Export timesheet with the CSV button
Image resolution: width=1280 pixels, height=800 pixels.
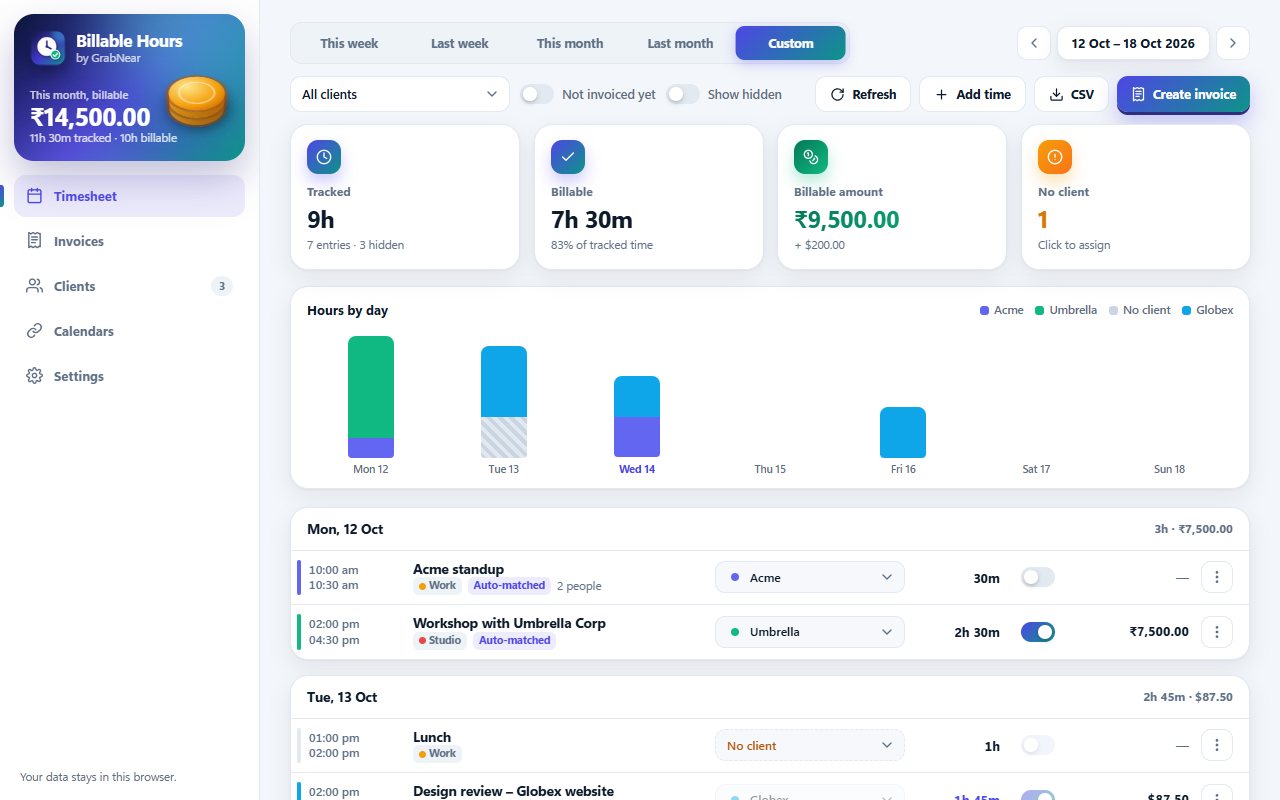coord(1071,94)
